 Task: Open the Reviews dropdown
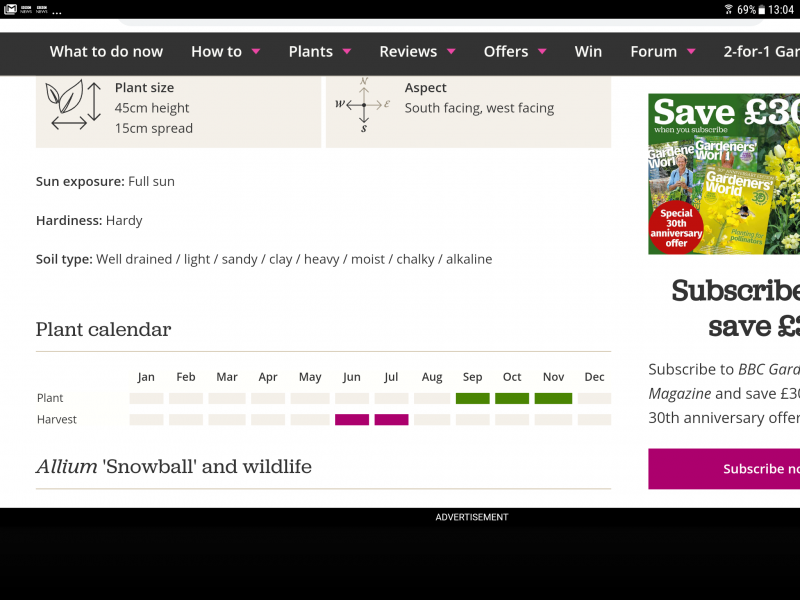[x=416, y=51]
